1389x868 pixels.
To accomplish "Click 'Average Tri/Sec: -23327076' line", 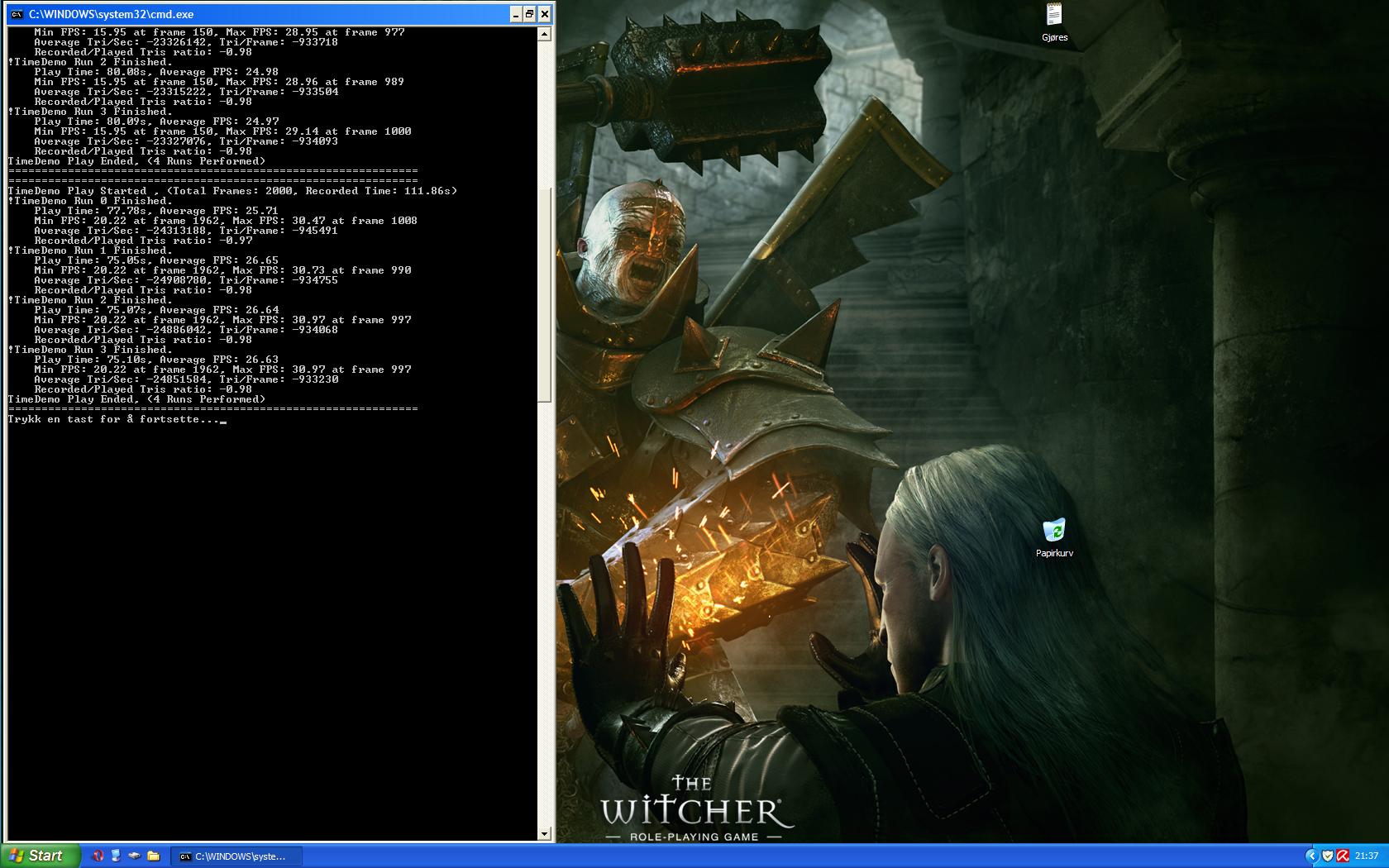I will (186, 141).
